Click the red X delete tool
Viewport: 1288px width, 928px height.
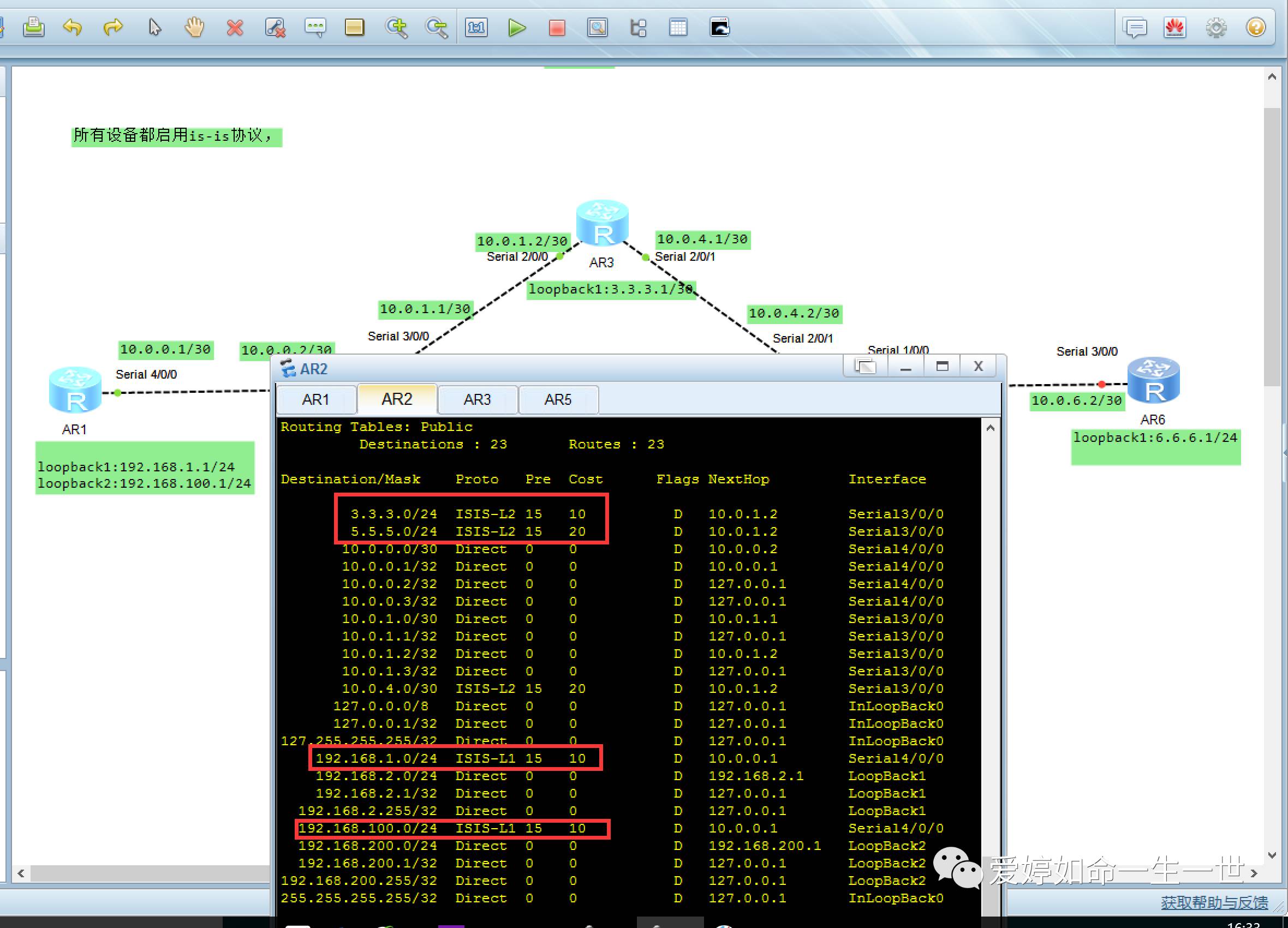(235, 27)
